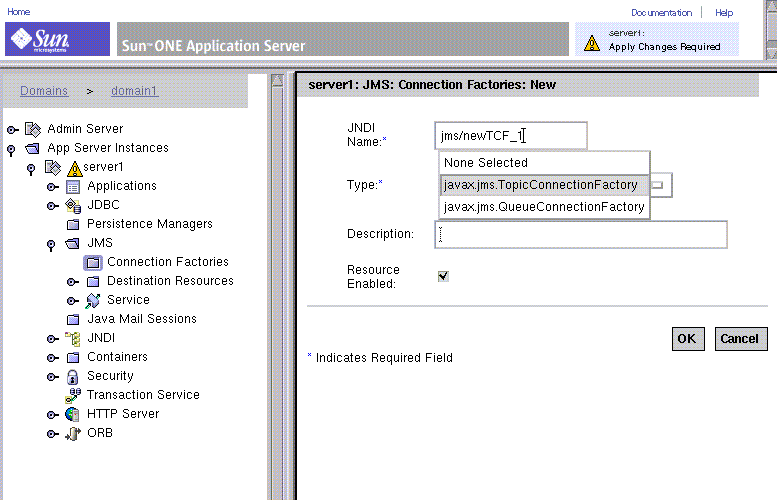Viewport: 777px width, 500px height.
Task: Expand the Admin Server node
Action: 12,130
